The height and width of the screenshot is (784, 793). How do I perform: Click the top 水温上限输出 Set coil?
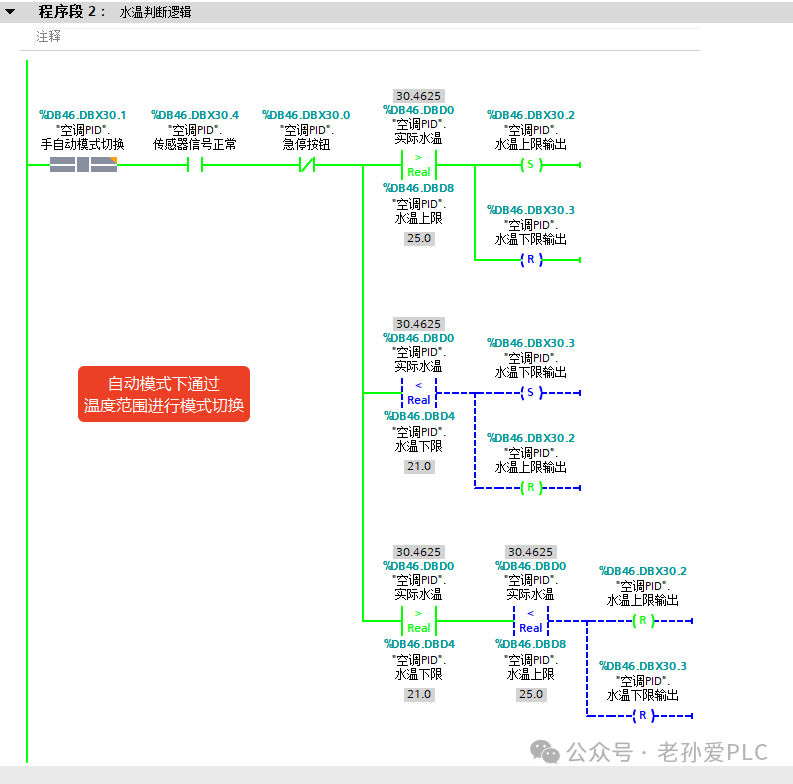pyautogui.click(x=531, y=164)
